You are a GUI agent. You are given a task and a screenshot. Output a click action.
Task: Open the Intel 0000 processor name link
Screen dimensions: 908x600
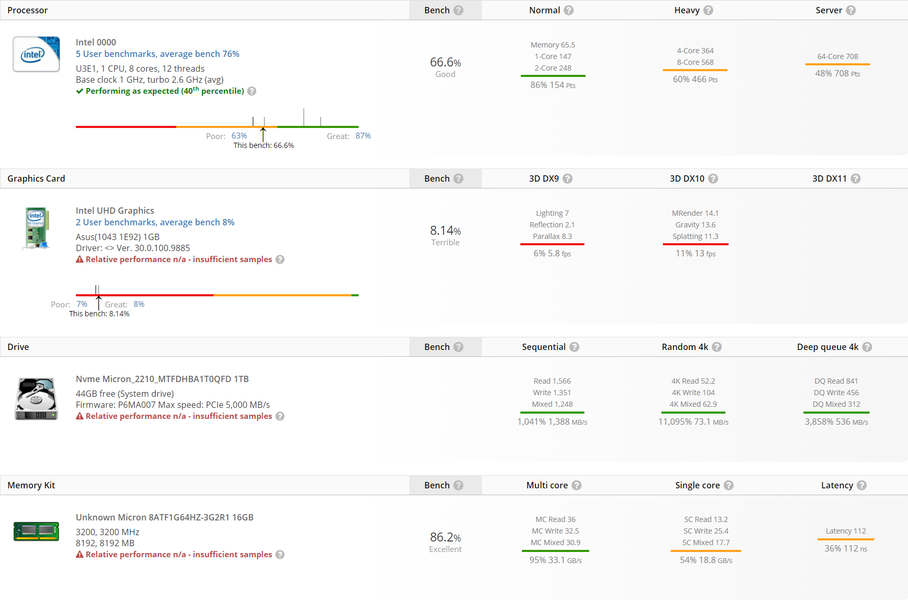pyautogui.click(x=97, y=42)
